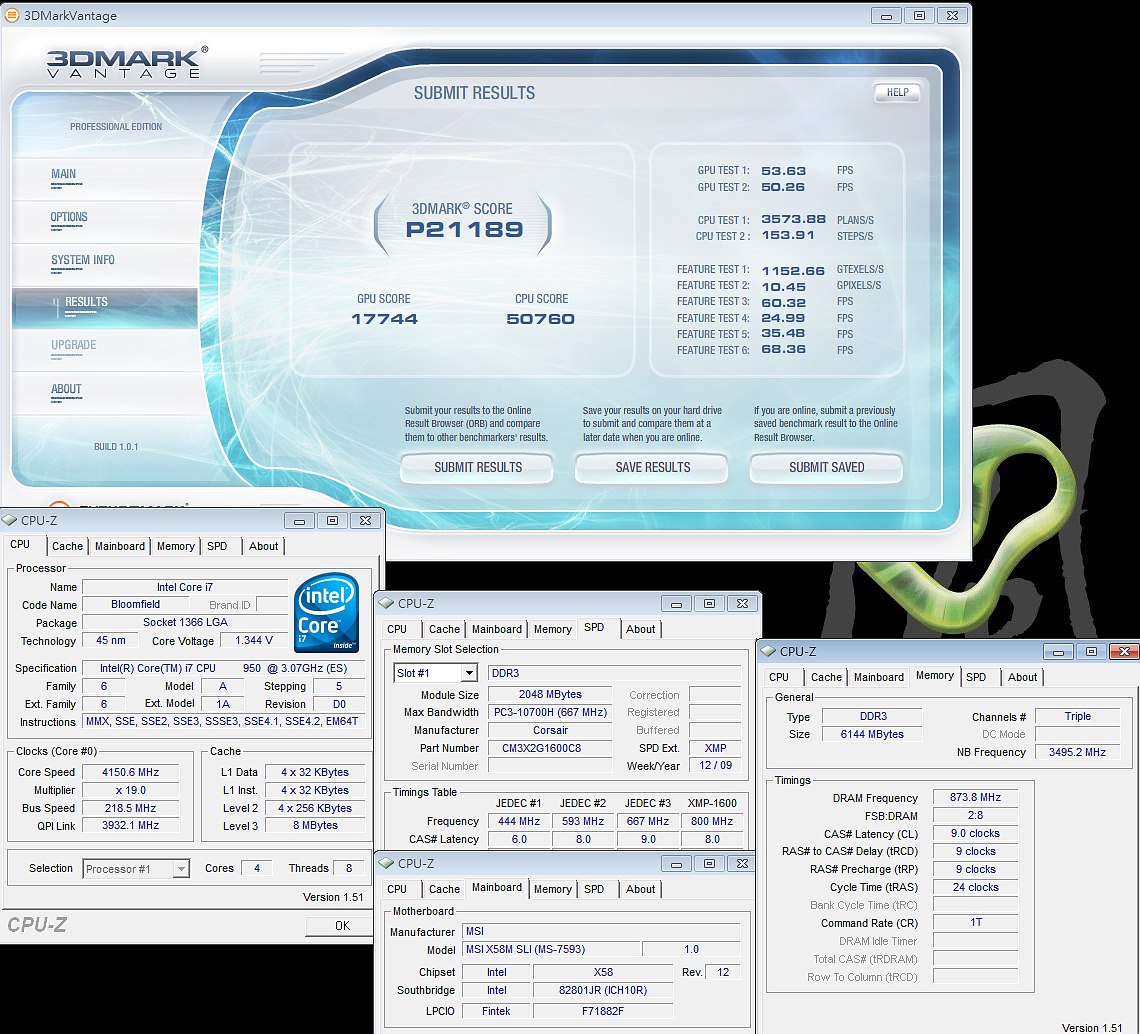Click the Core Speed field 4150.6 MHz
This screenshot has height=1034, width=1140.
tap(130, 772)
